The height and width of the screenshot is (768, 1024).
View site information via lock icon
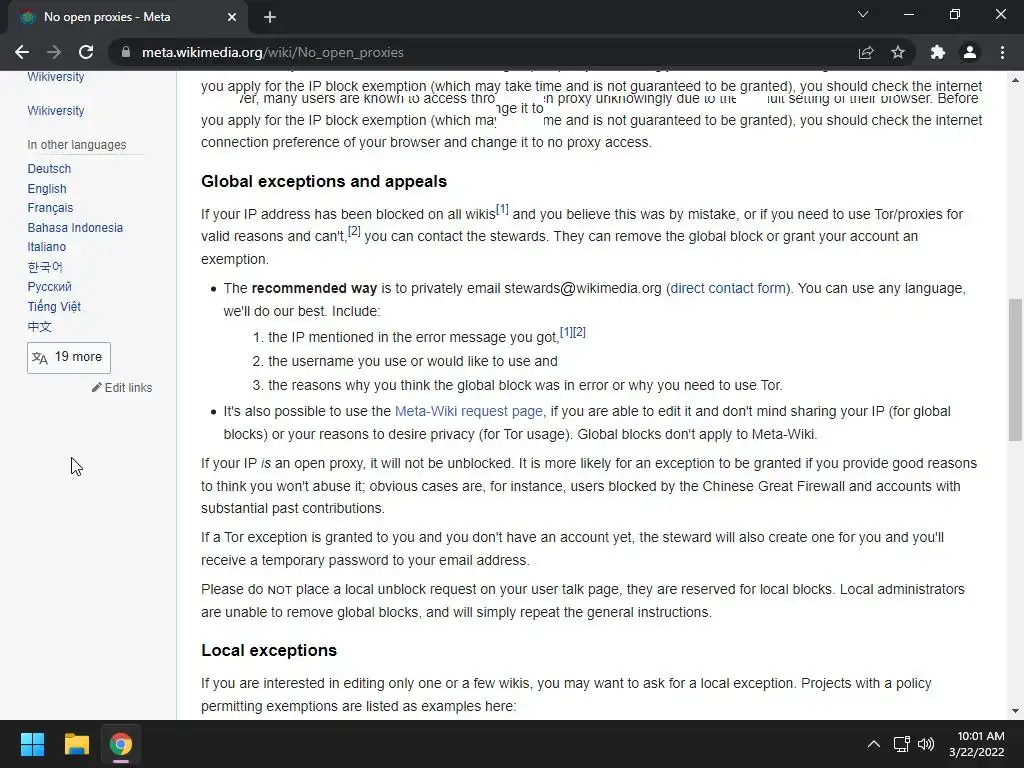126,52
